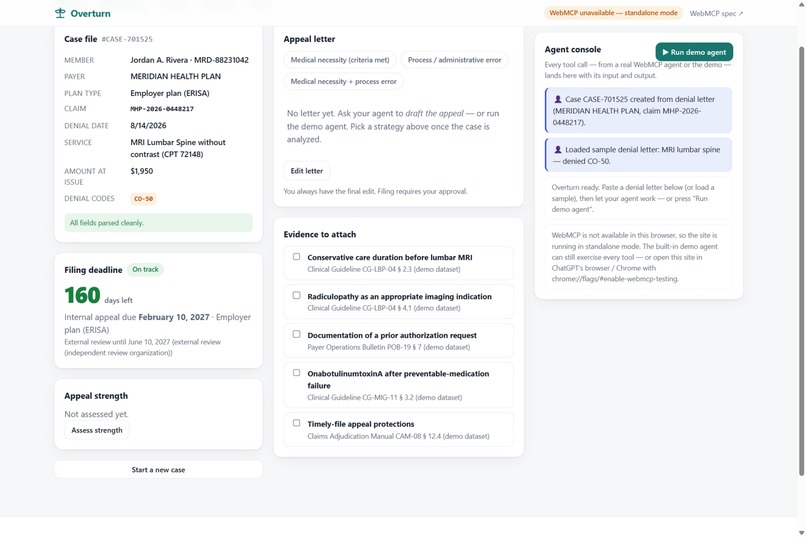Image resolution: width=806 pixels, height=537 pixels.
Task: Check Radiculopathy as an appropriate imaging indication
Action: coord(297,295)
